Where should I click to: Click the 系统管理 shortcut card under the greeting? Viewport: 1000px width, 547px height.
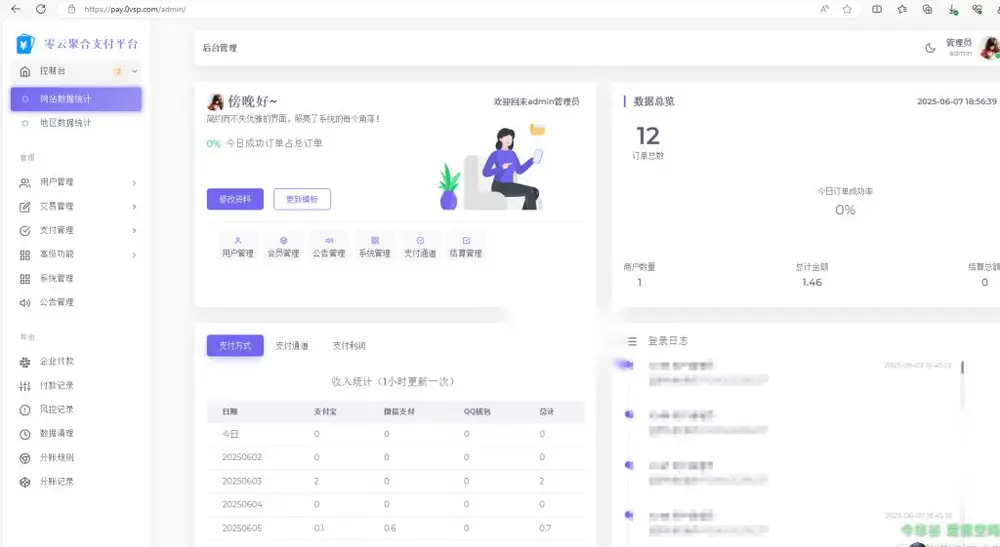tap(374, 247)
